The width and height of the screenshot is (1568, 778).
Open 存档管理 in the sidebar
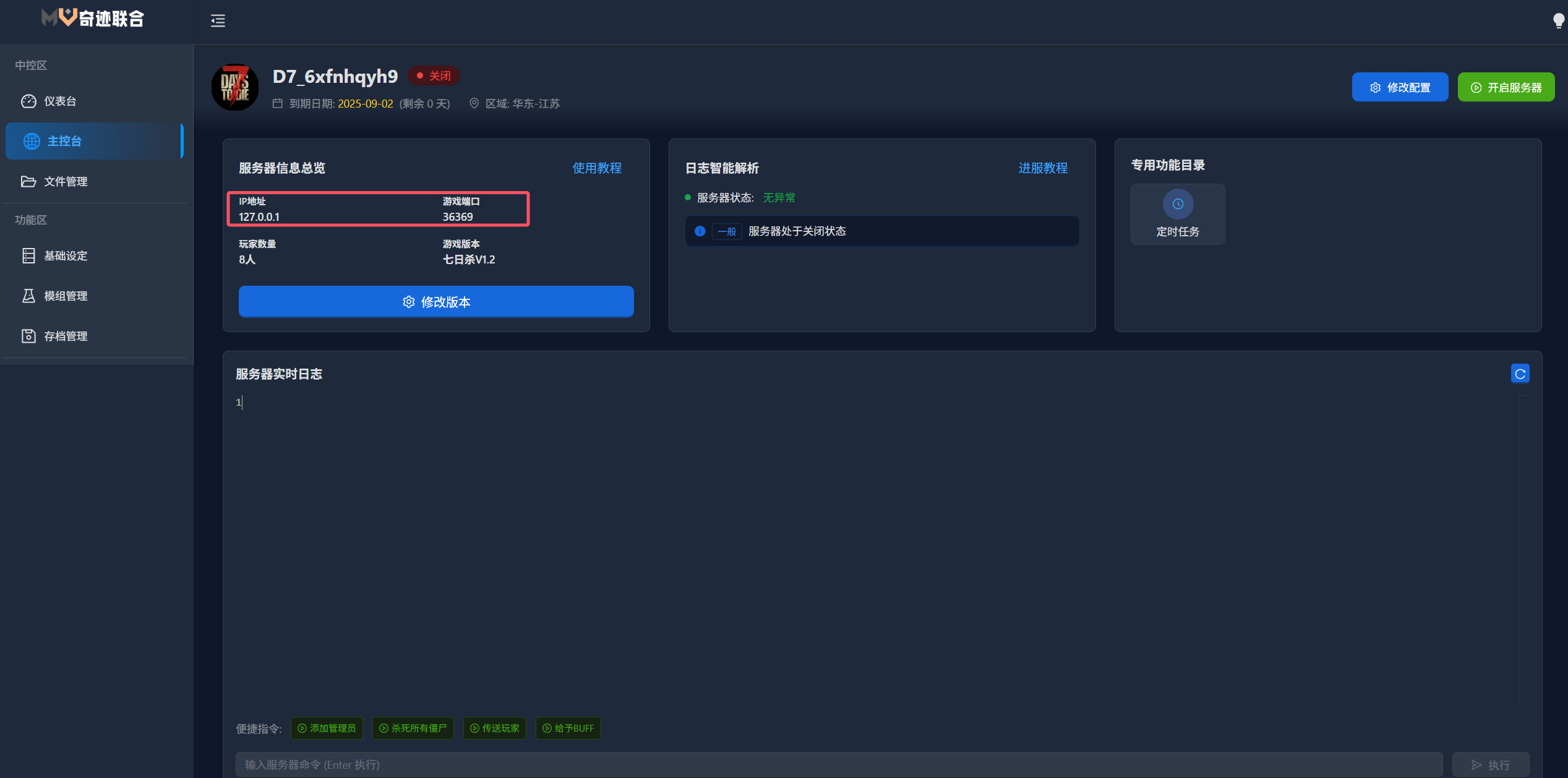point(95,336)
